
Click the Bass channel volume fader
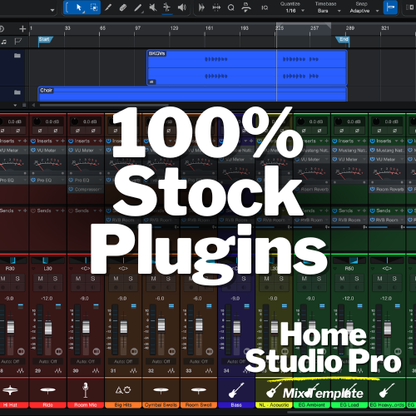(237, 327)
